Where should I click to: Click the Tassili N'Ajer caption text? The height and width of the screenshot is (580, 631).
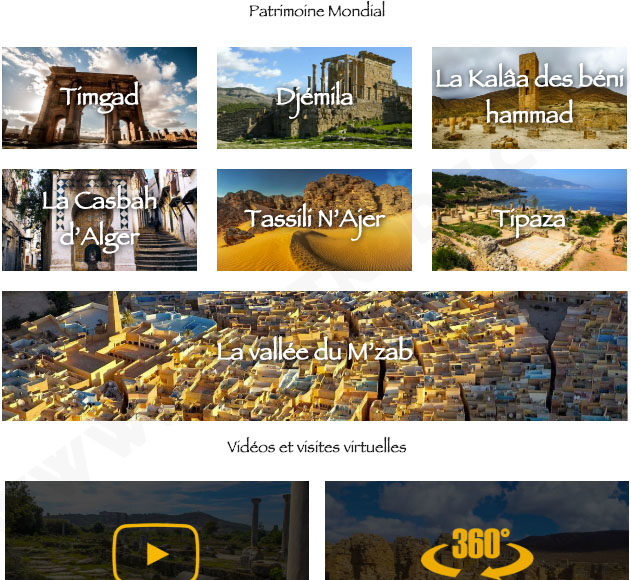tap(315, 222)
